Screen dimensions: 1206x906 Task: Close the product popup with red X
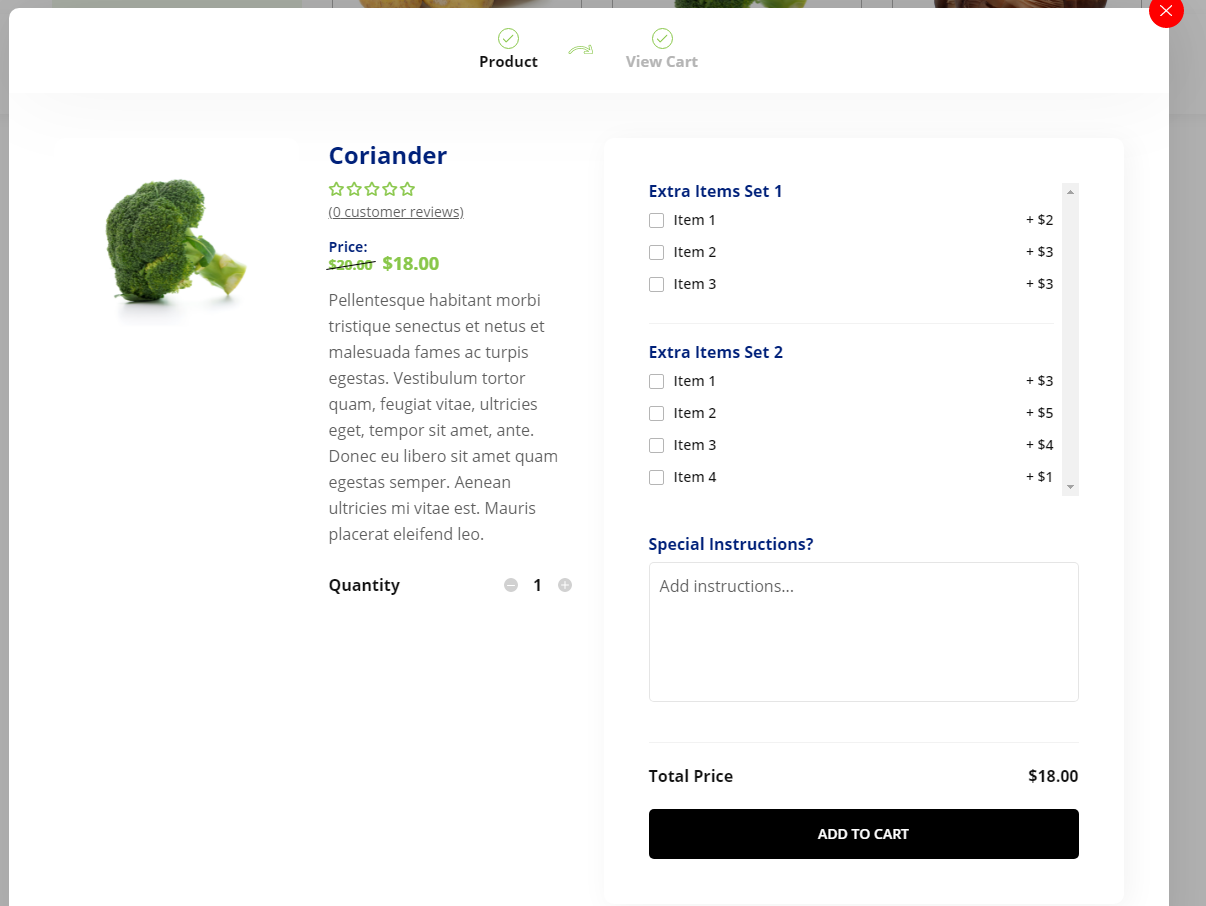(1166, 11)
